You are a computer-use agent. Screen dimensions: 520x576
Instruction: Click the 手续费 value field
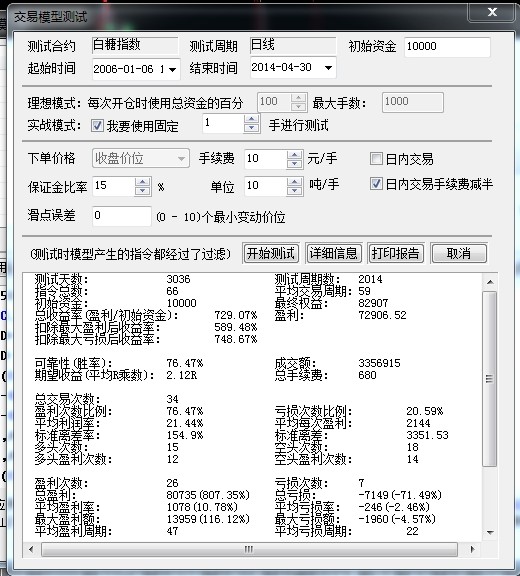266,159
